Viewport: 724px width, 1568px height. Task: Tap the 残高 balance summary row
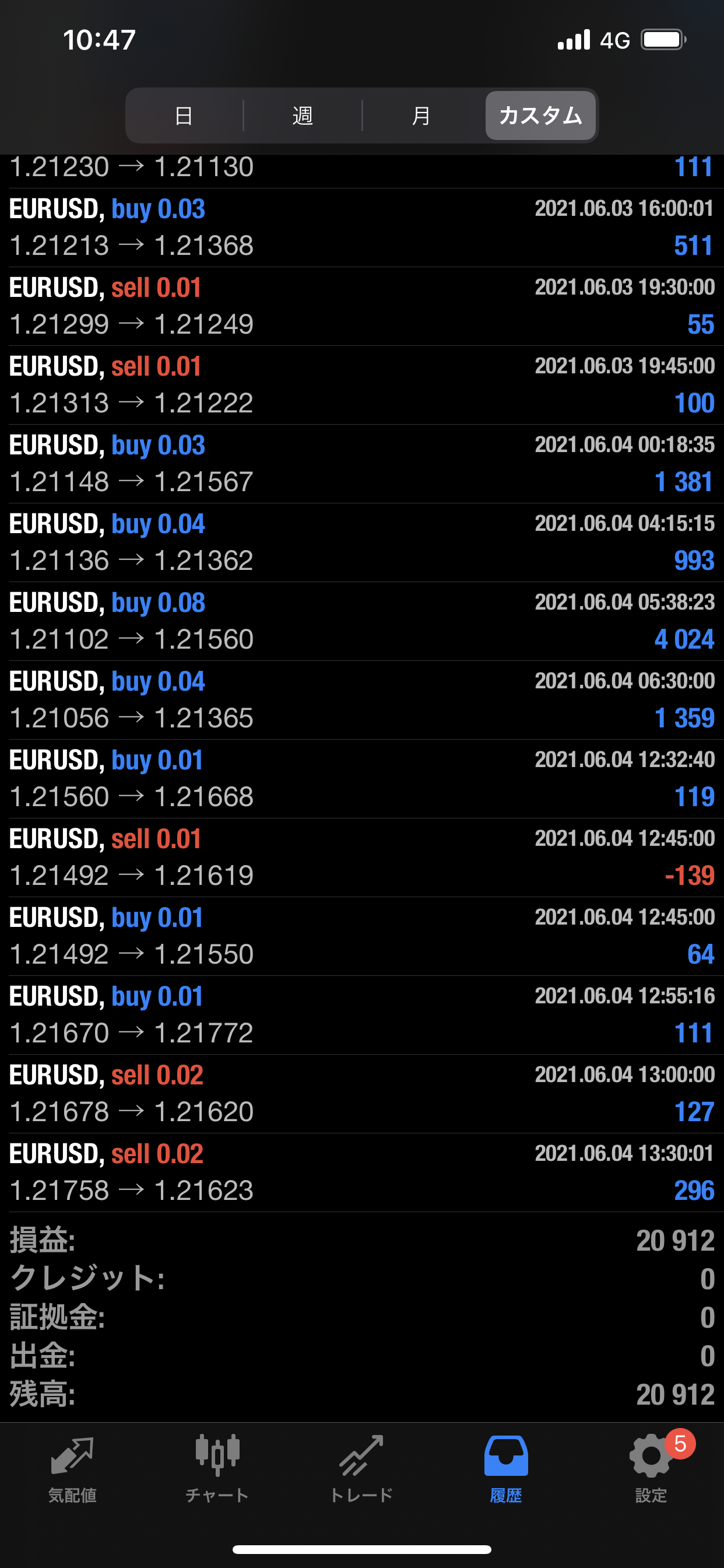click(x=362, y=1394)
